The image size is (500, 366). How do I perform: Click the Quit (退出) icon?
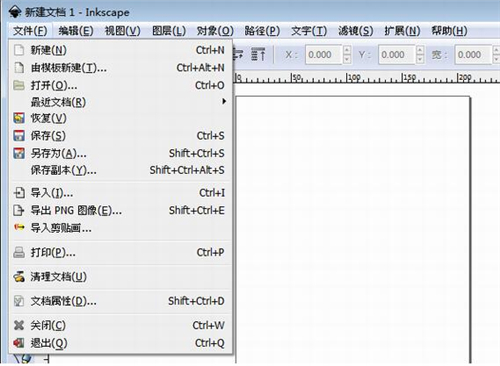tap(19, 343)
